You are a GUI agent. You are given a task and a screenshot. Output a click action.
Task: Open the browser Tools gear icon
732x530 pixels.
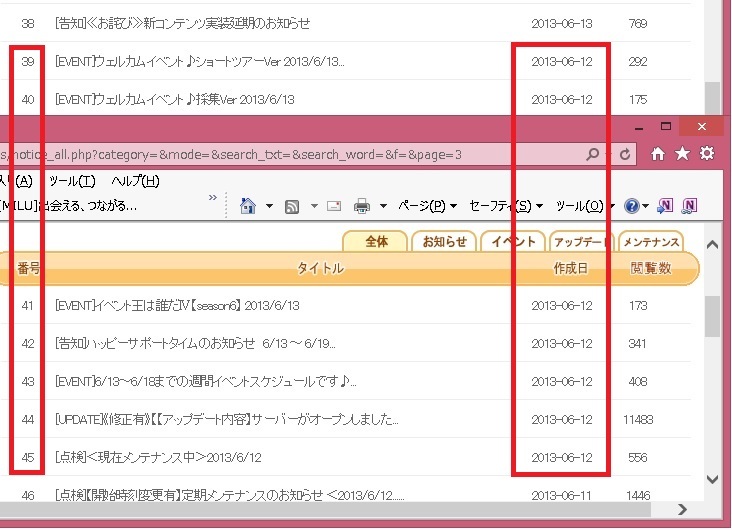(x=707, y=154)
